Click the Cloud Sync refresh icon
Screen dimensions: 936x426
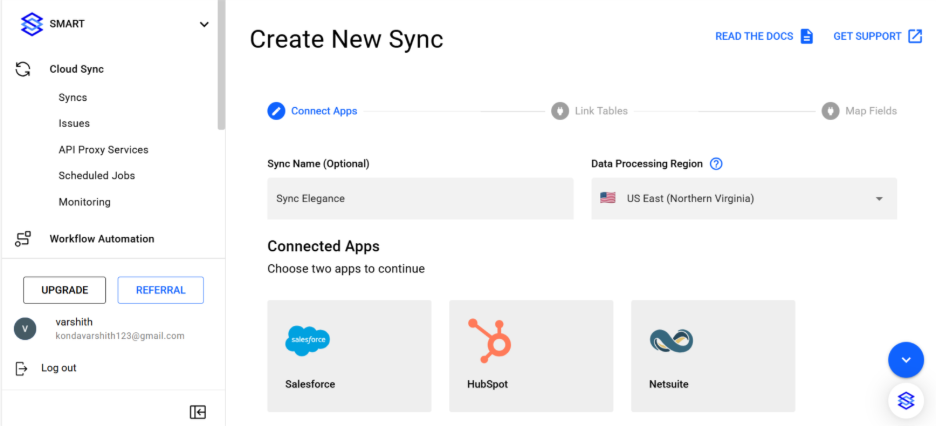[23, 69]
